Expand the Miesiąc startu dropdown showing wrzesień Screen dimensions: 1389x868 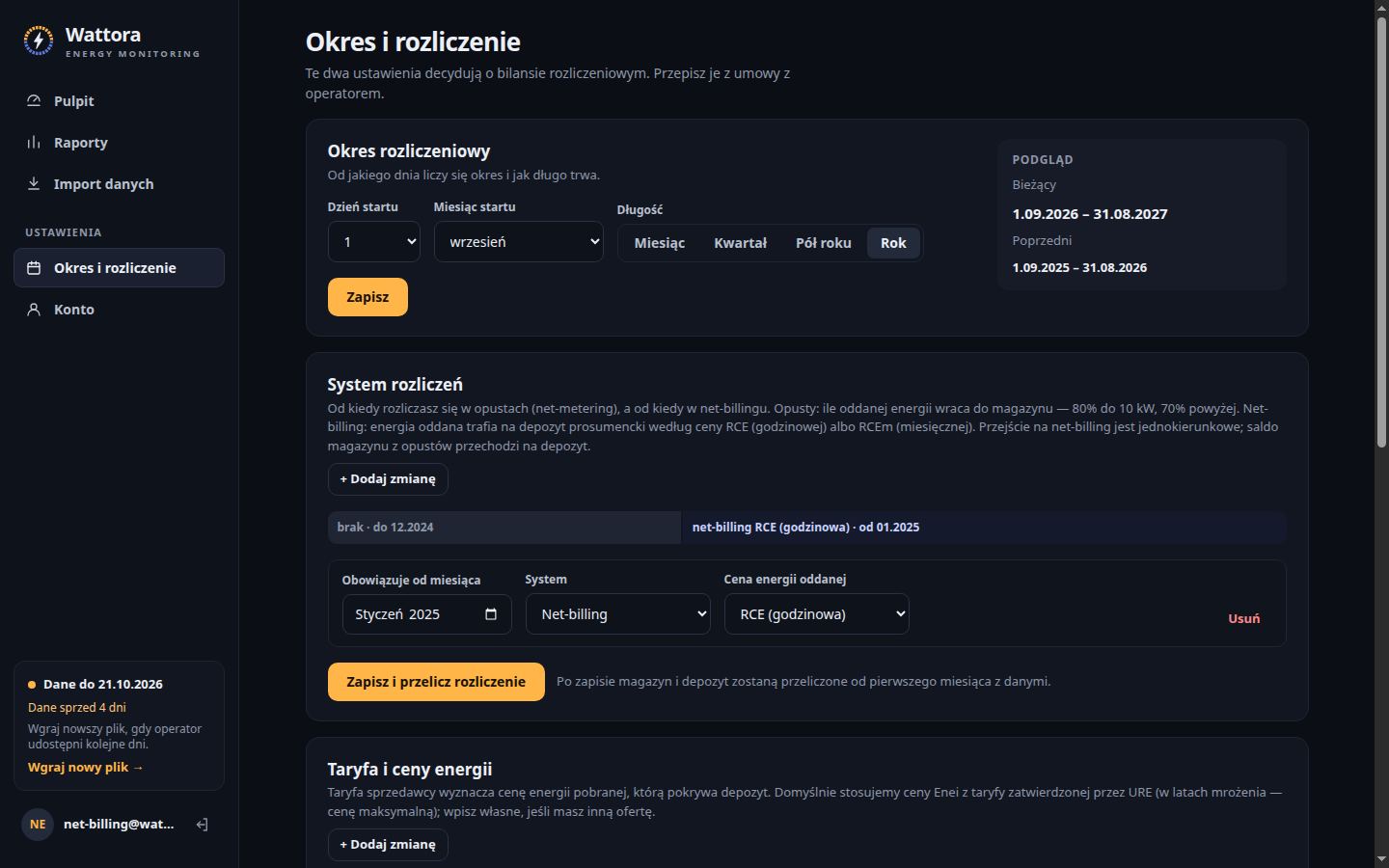click(x=519, y=242)
